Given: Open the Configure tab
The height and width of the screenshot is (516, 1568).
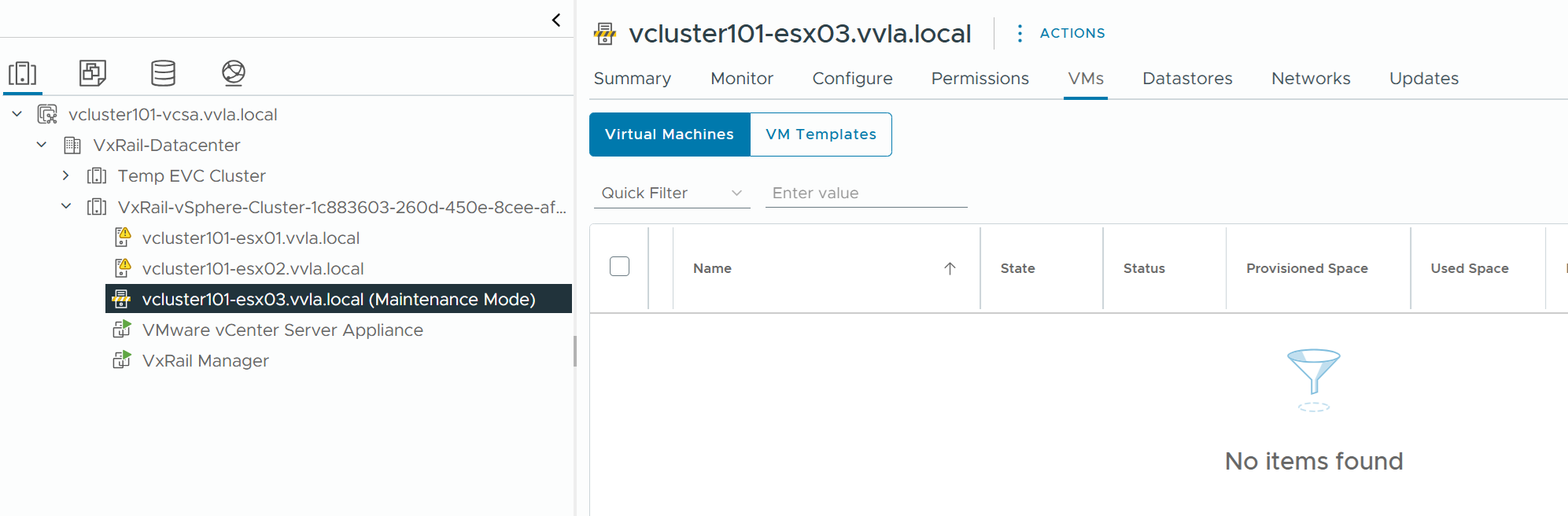Looking at the screenshot, I should click(x=852, y=79).
